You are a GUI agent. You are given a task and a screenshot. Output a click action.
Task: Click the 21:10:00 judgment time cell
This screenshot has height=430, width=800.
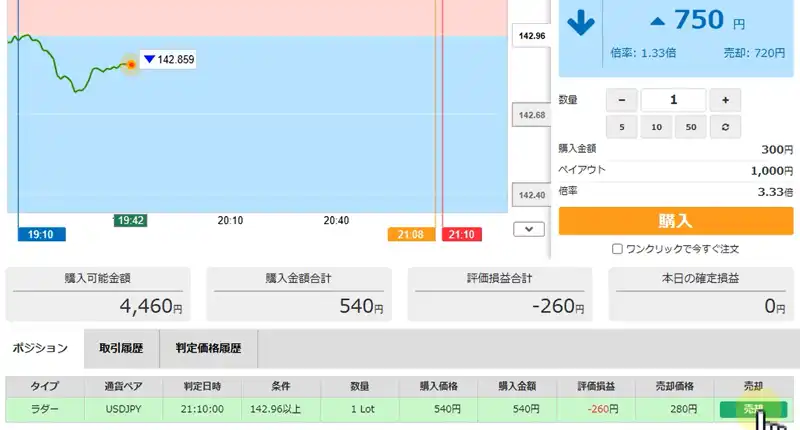202,409
